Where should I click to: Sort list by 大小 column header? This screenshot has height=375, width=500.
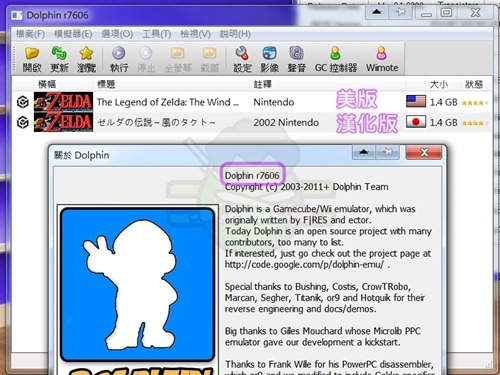(439, 84)
